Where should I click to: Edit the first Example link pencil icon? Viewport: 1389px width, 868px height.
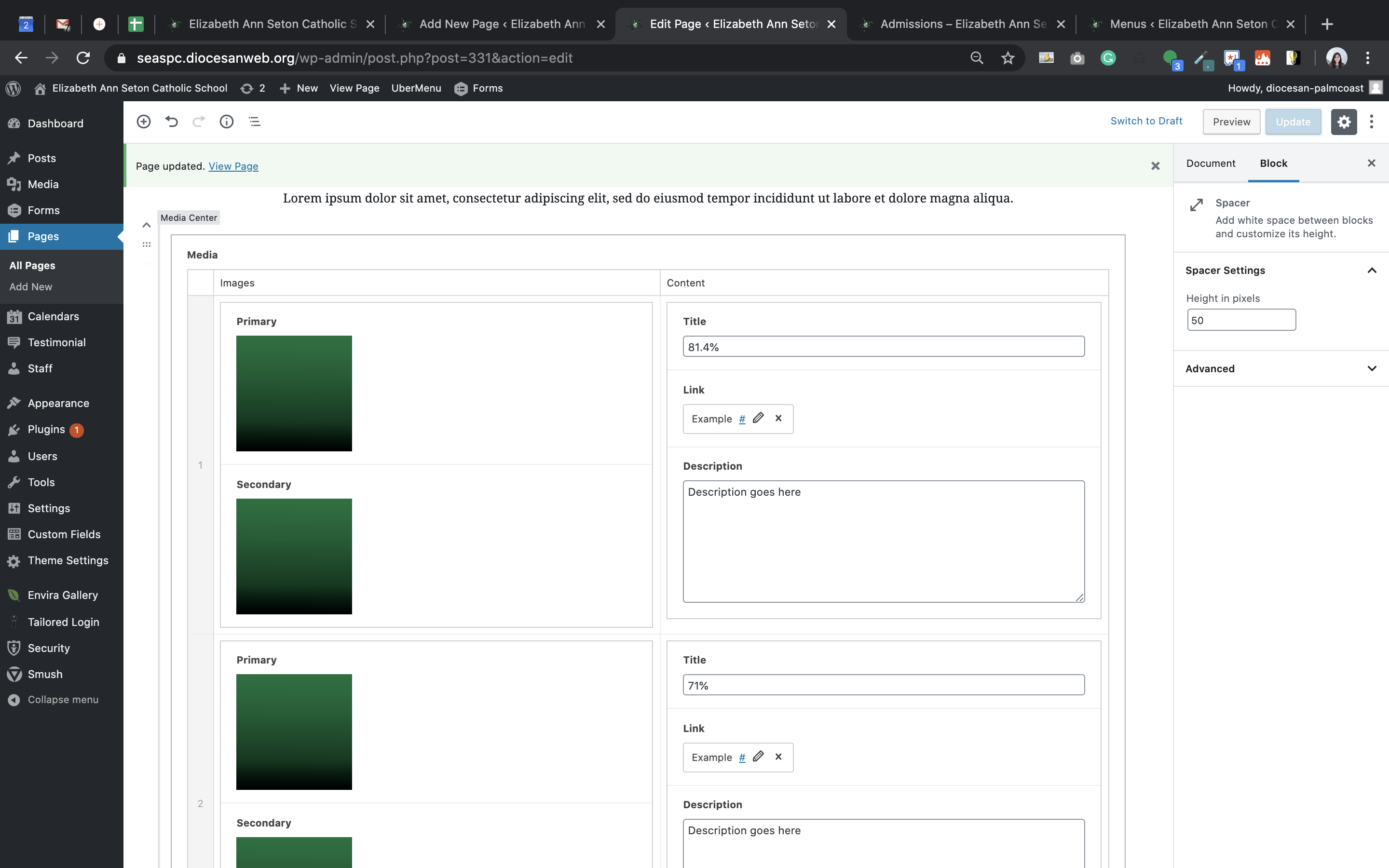[758, 418]
